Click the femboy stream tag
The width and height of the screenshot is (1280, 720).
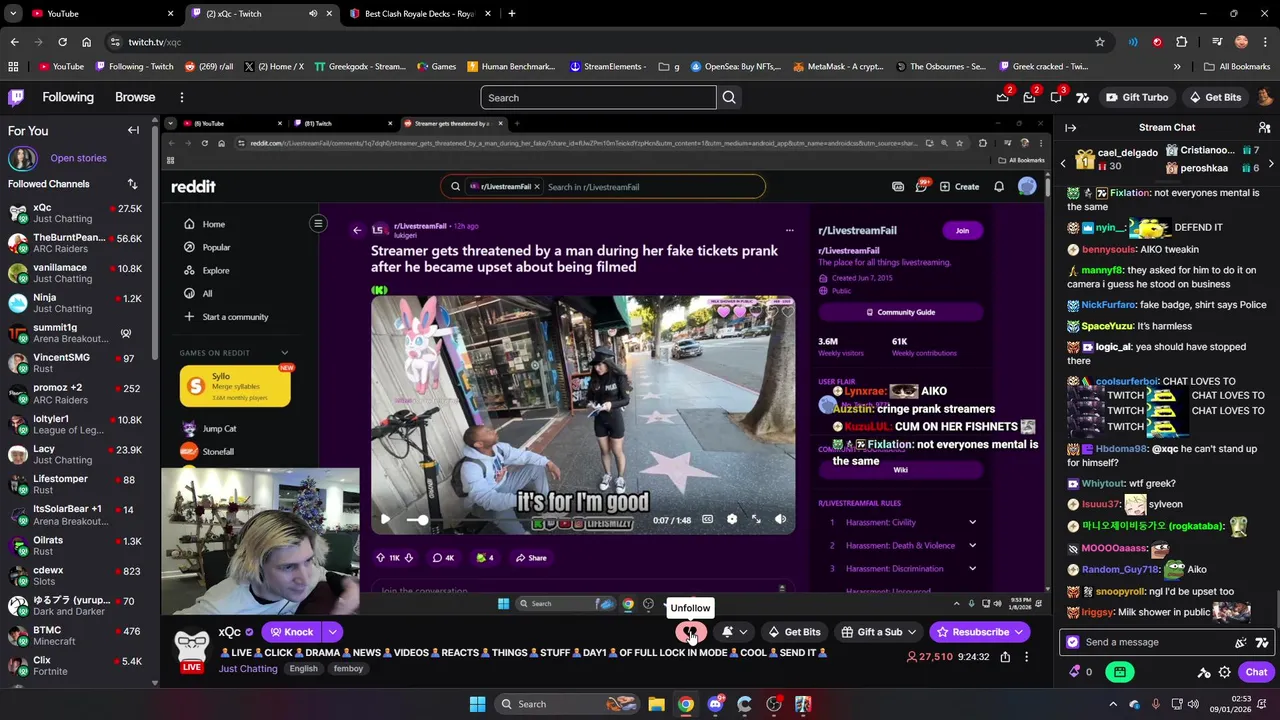tap(348, 669)
